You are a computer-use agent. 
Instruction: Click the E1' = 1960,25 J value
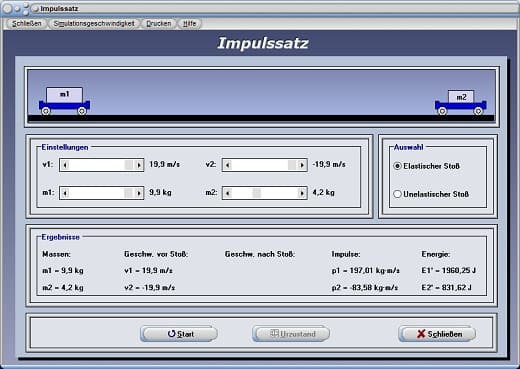click(448, 270)
